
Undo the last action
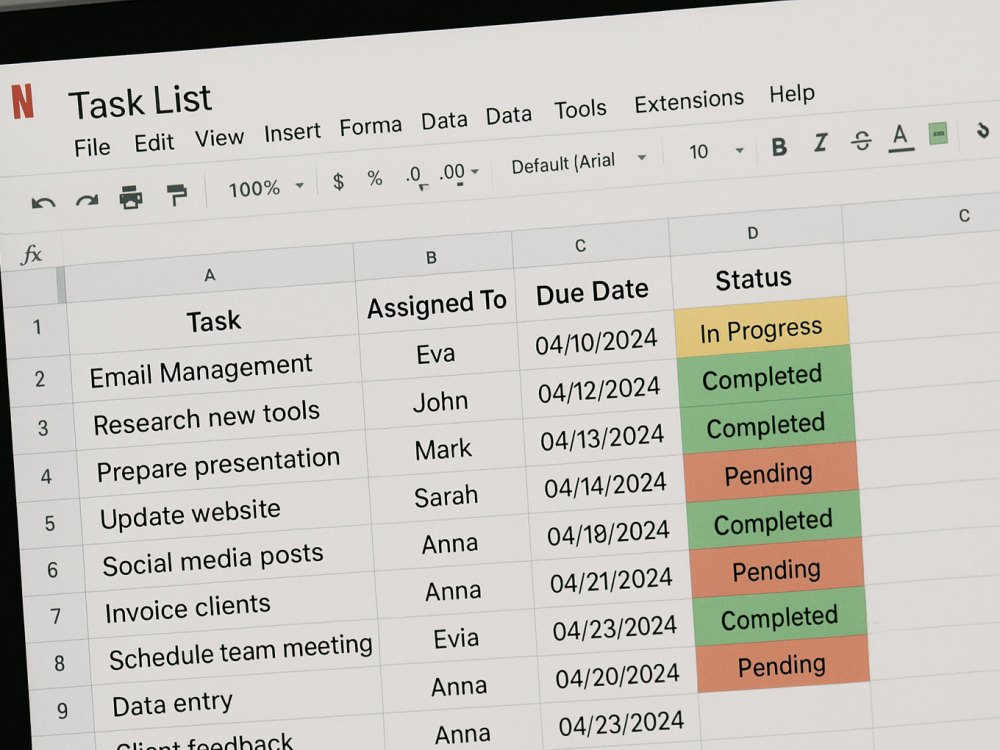[x=43, y=203]
